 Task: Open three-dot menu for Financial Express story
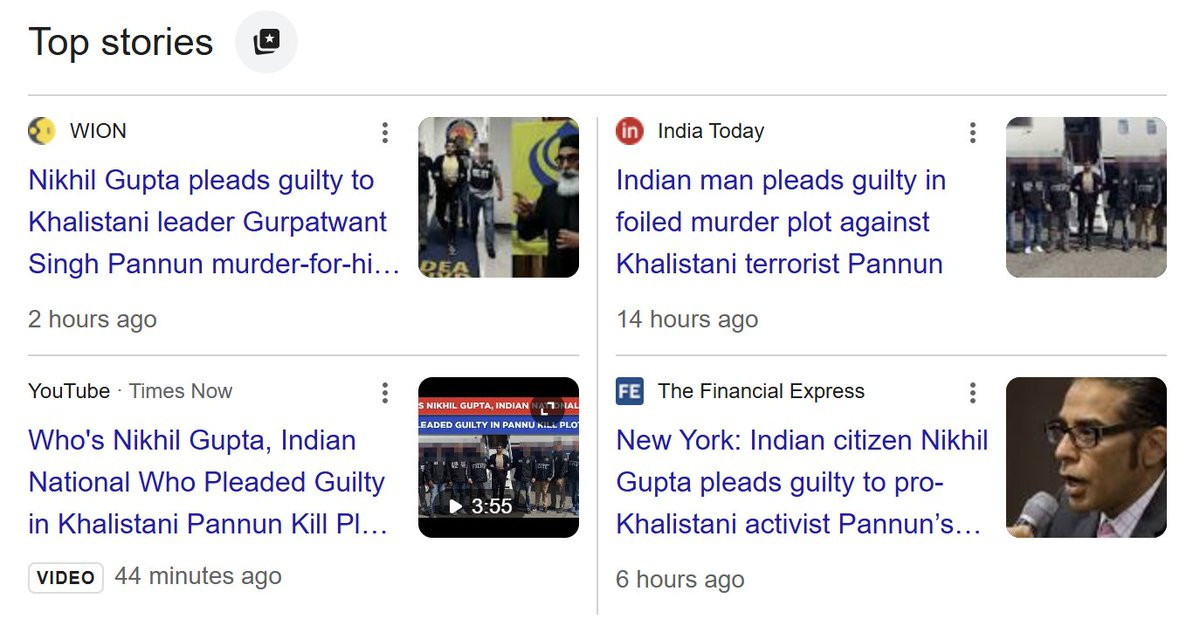coord(972,392)
